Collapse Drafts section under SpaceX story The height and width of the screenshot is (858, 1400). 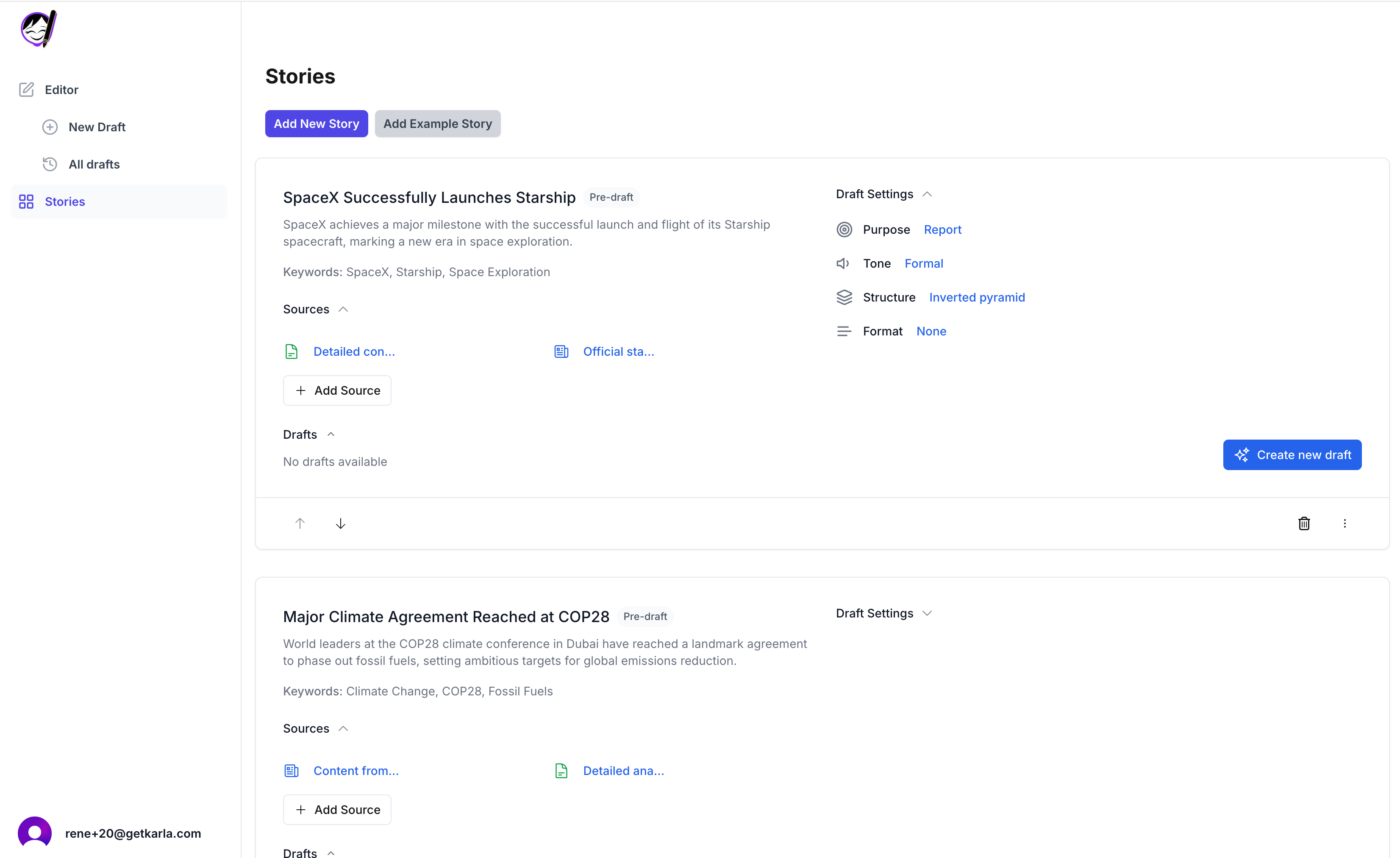click(331, 435)
